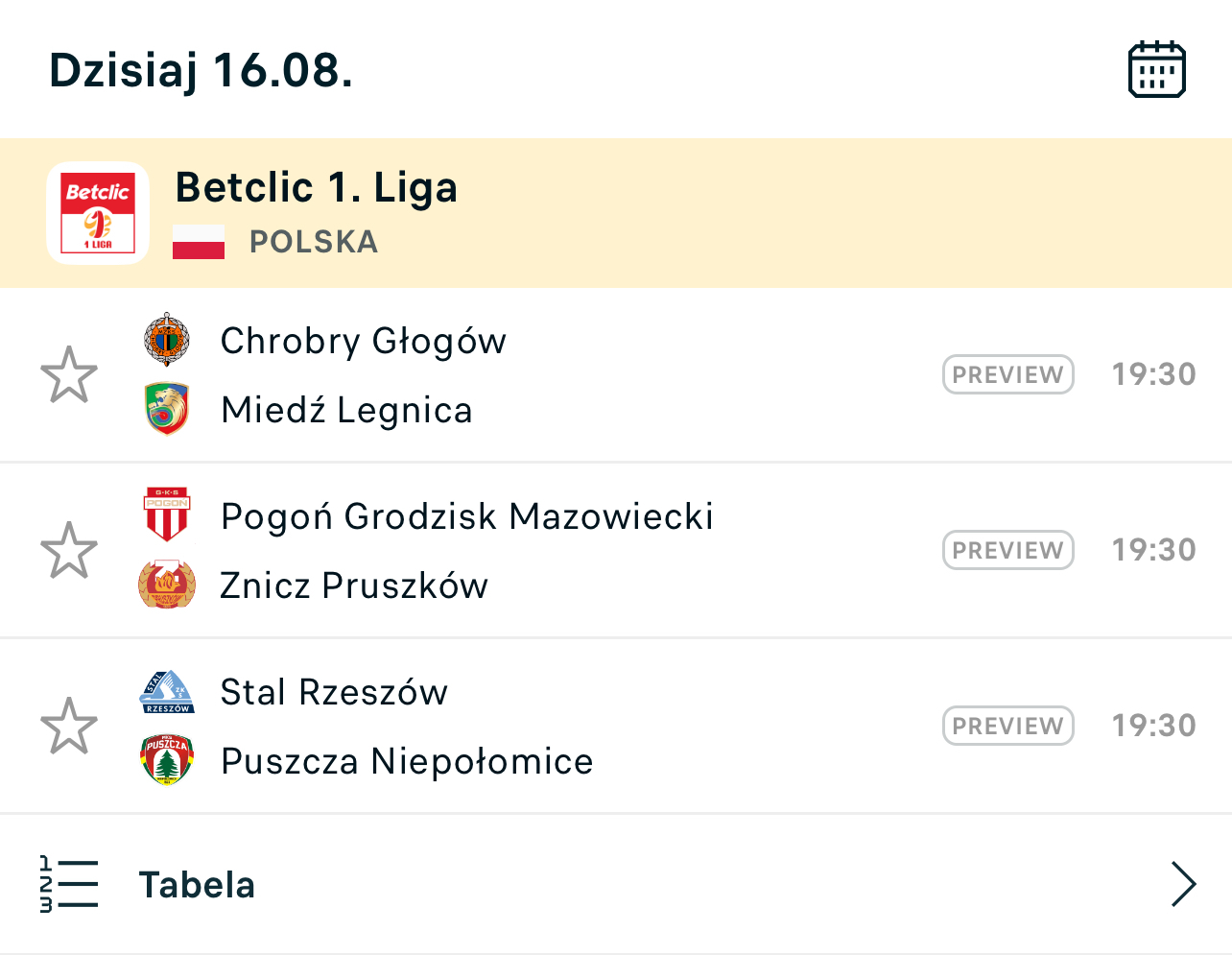Screen dimensions: 1232x955
Task: Open PREVIEW for Stal Rzeszów match
Action: [1007, 726]
